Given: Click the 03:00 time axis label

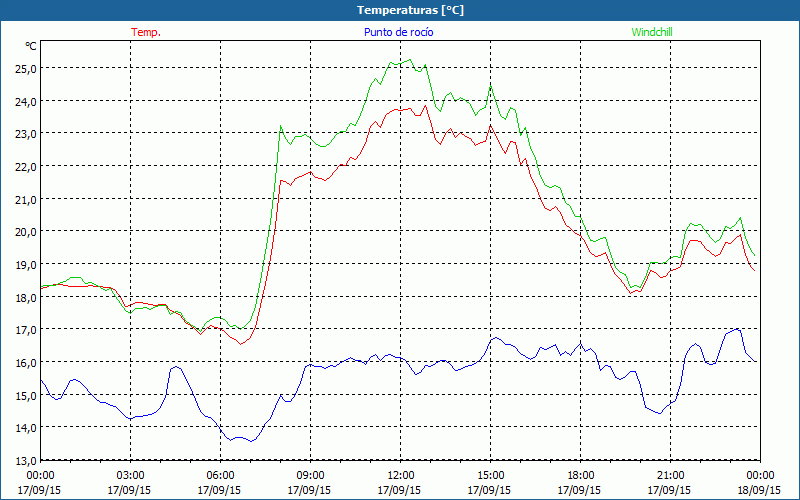Looking at the screenshot, I should click(x=131, y=476).
